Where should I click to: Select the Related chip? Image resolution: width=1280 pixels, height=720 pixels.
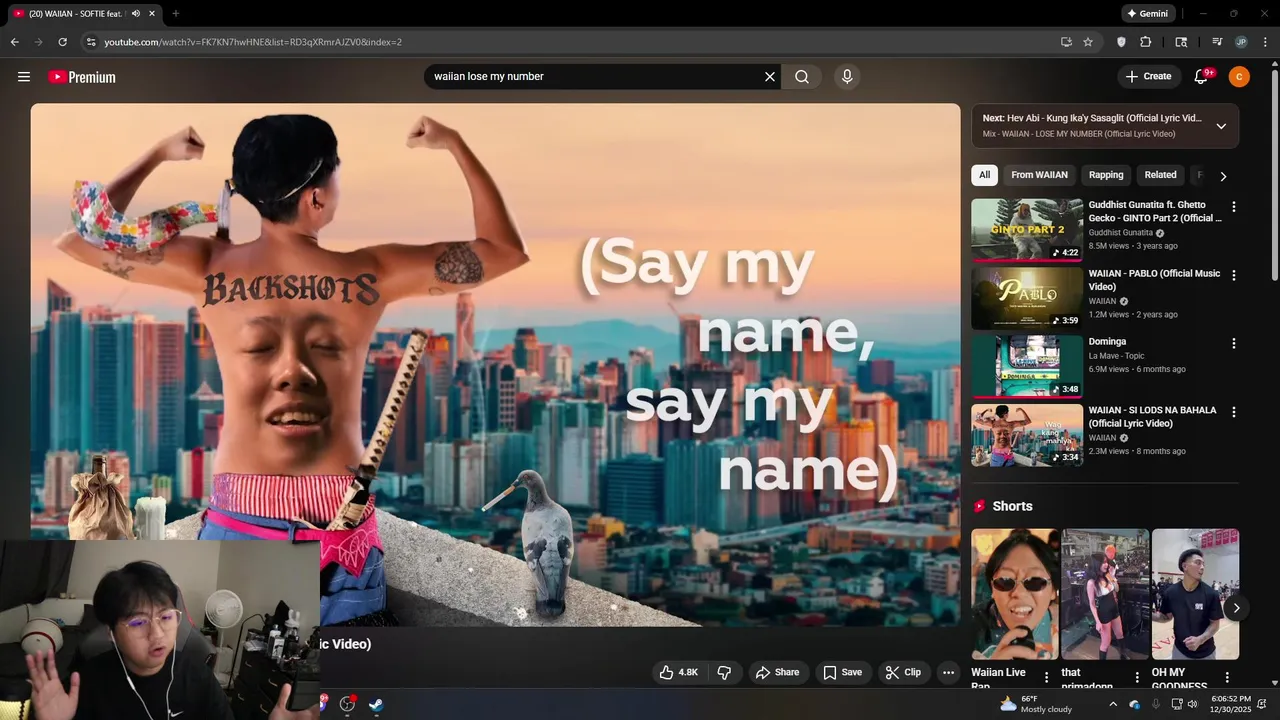[x=1160, y=175]
